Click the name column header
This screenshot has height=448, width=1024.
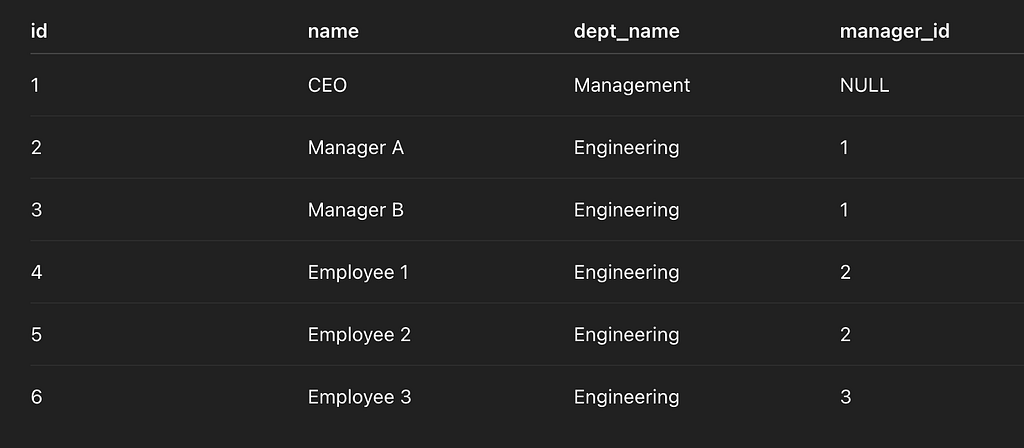pyautogui.click(x=333, y=31)
